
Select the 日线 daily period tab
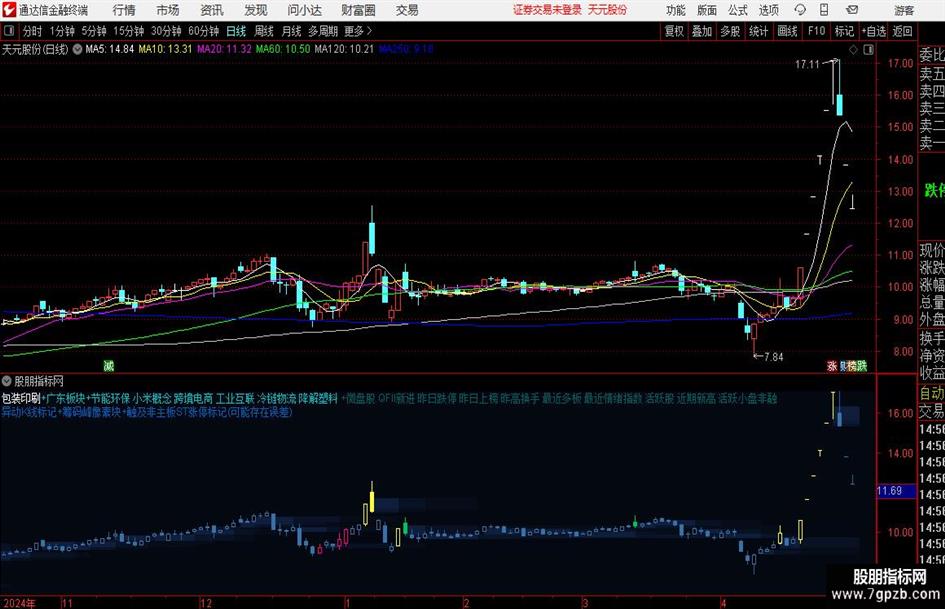pos(236,31)
